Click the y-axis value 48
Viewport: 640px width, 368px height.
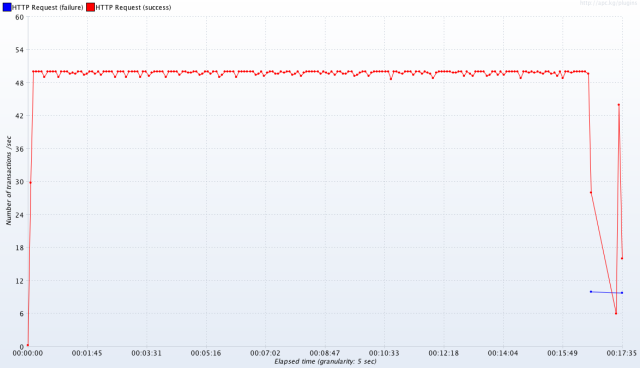[20, 83]
